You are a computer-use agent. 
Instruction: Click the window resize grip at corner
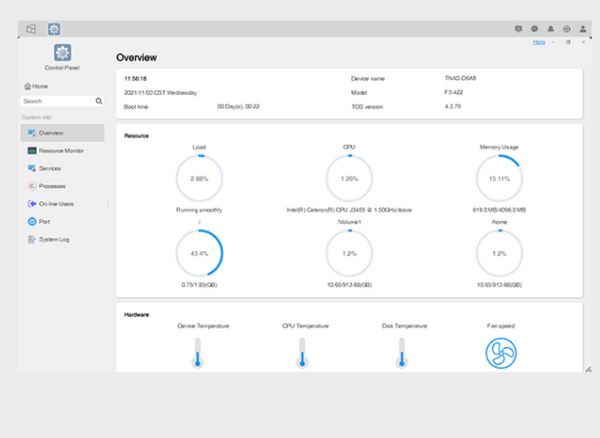(589, 369)
